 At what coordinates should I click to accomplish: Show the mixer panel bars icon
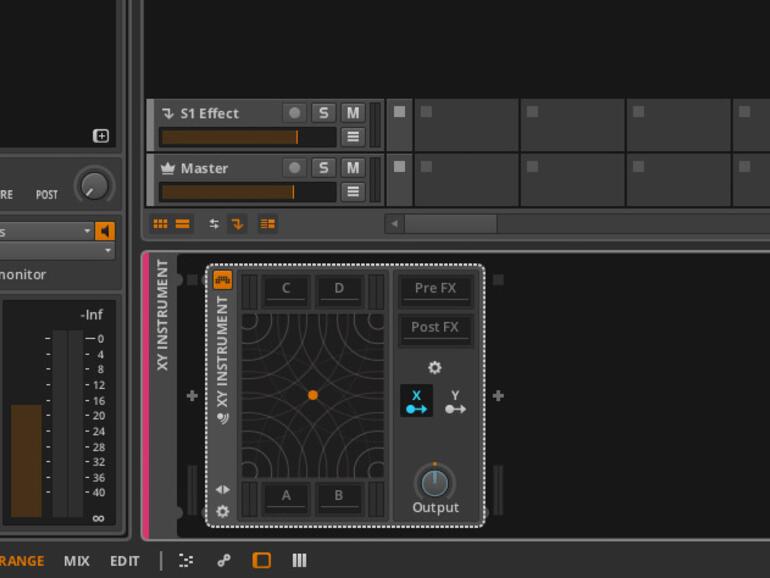298,561
